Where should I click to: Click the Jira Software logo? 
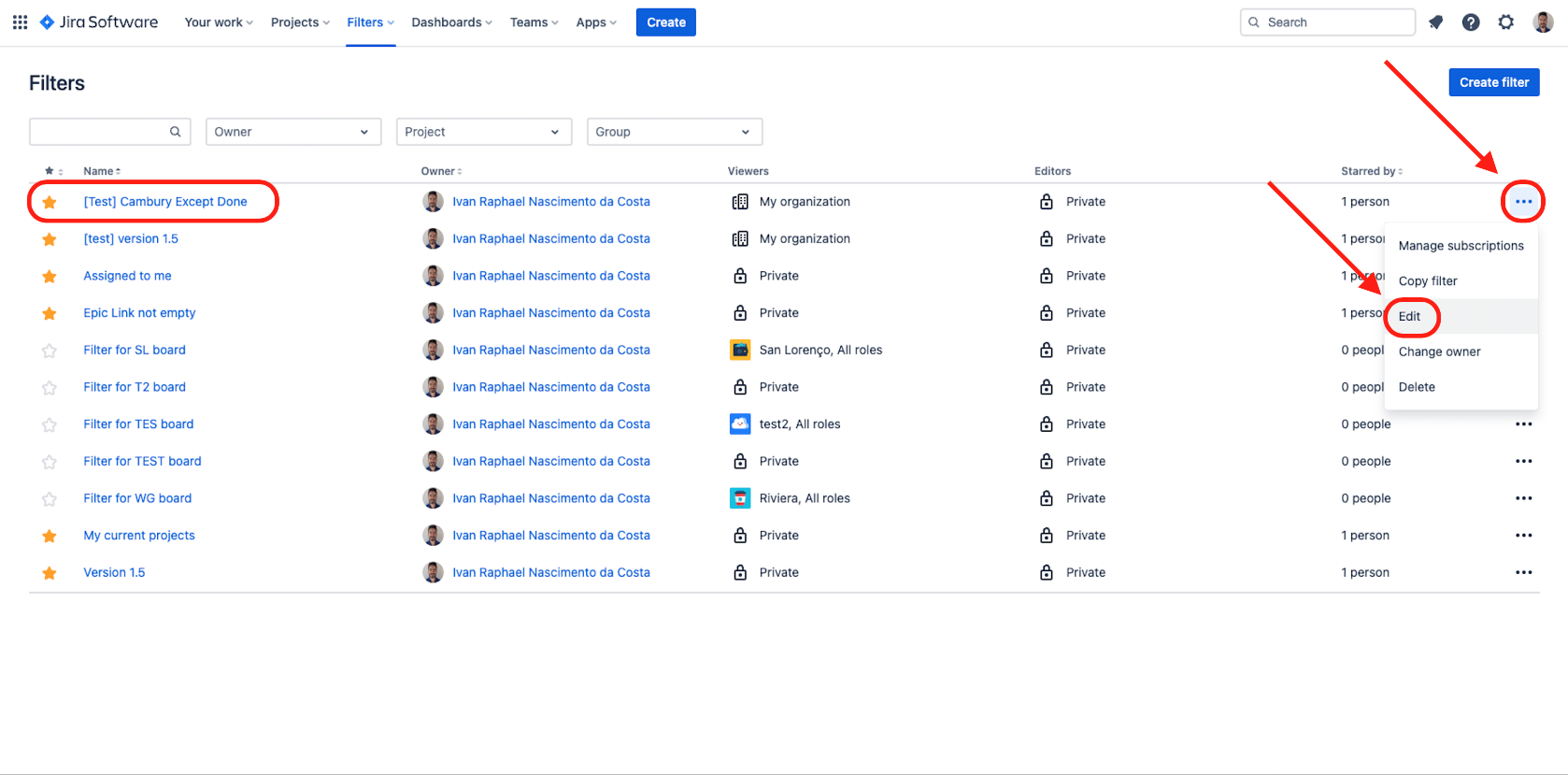click(x=99, y=22)
